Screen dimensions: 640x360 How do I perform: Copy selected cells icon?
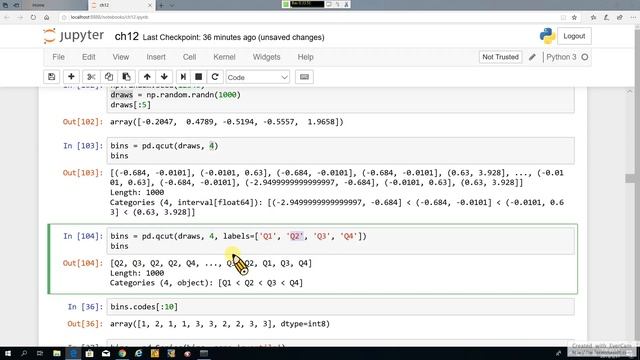click(x=109, y=77)
